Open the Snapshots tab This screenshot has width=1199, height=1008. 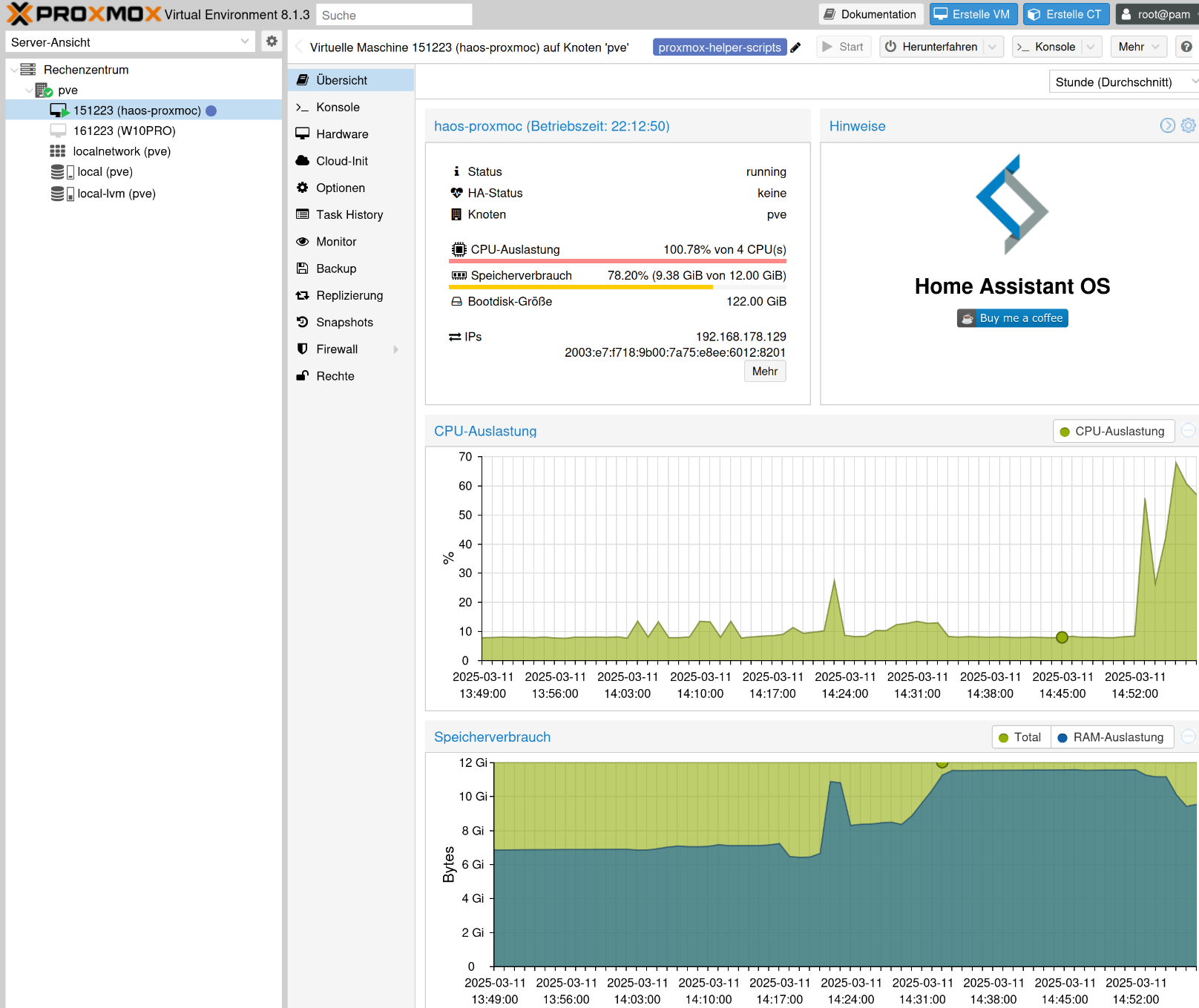pyautogui.click(x=344, y=322)
